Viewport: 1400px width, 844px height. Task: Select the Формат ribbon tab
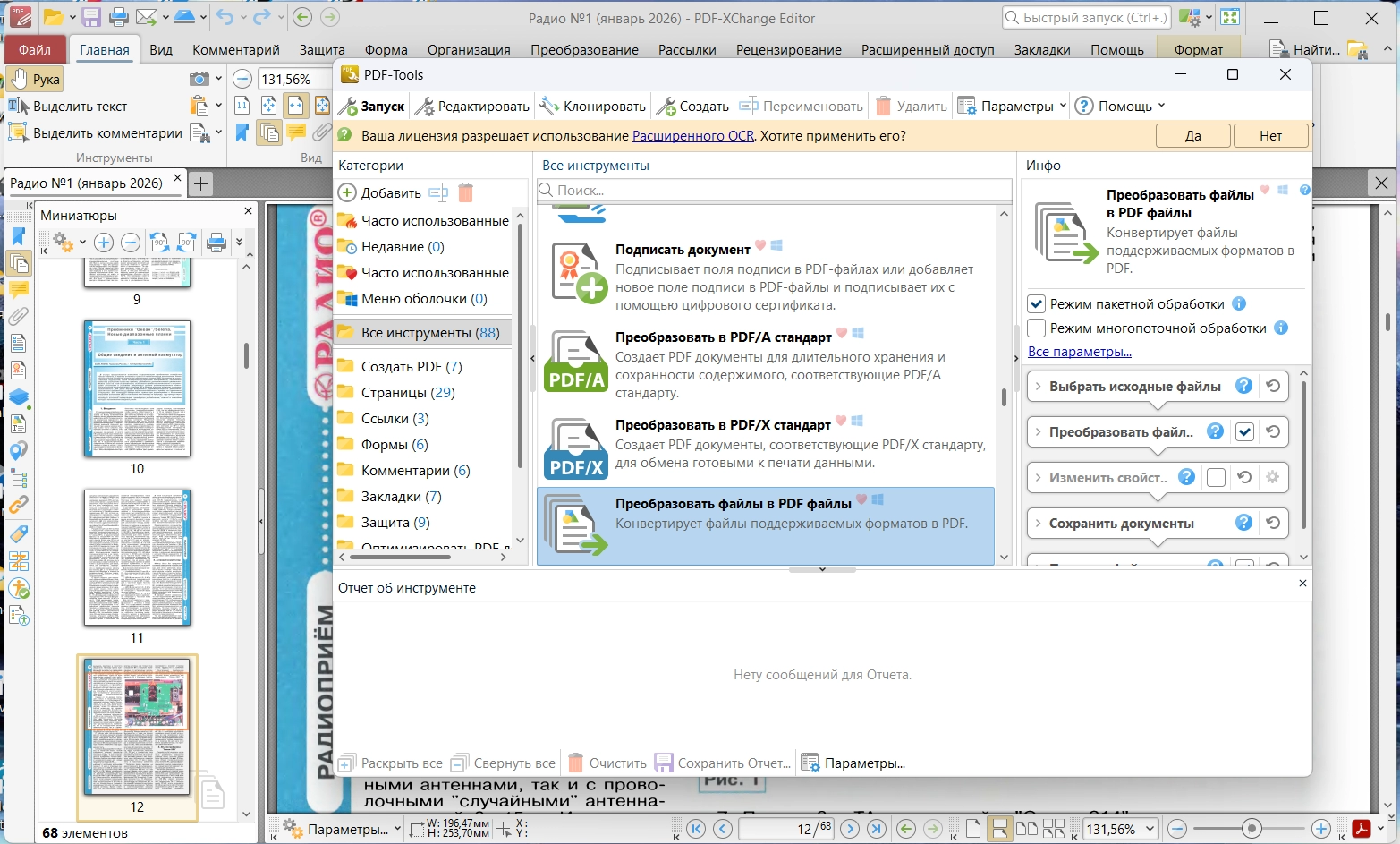[x=1198, y=50]
